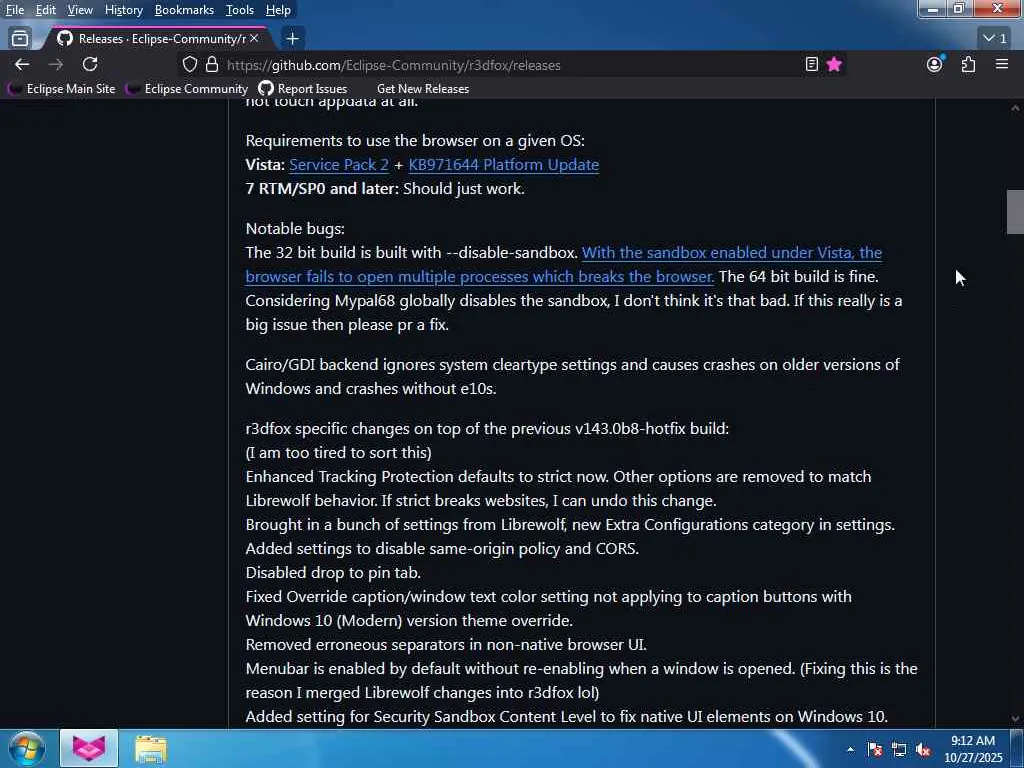Click the r3dfox taskbar icon
Screen dimensions: 1024x768
tap(89, 748)
